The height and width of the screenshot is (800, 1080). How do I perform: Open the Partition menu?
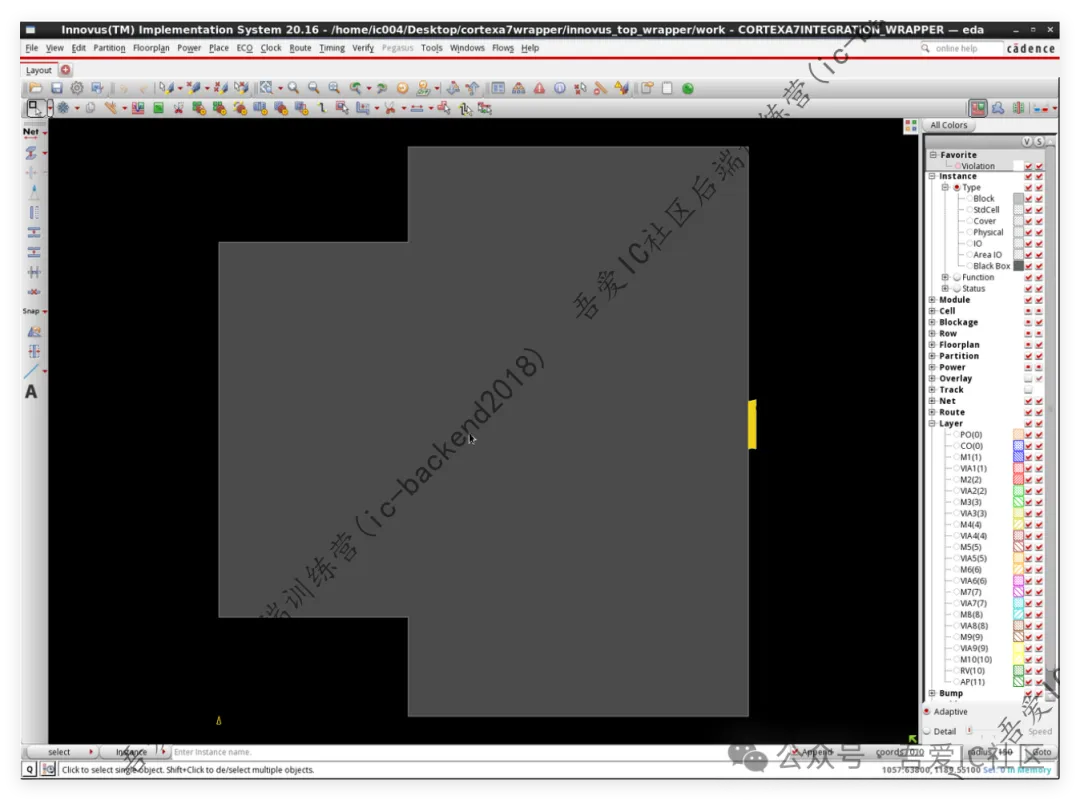click(110, 48)
